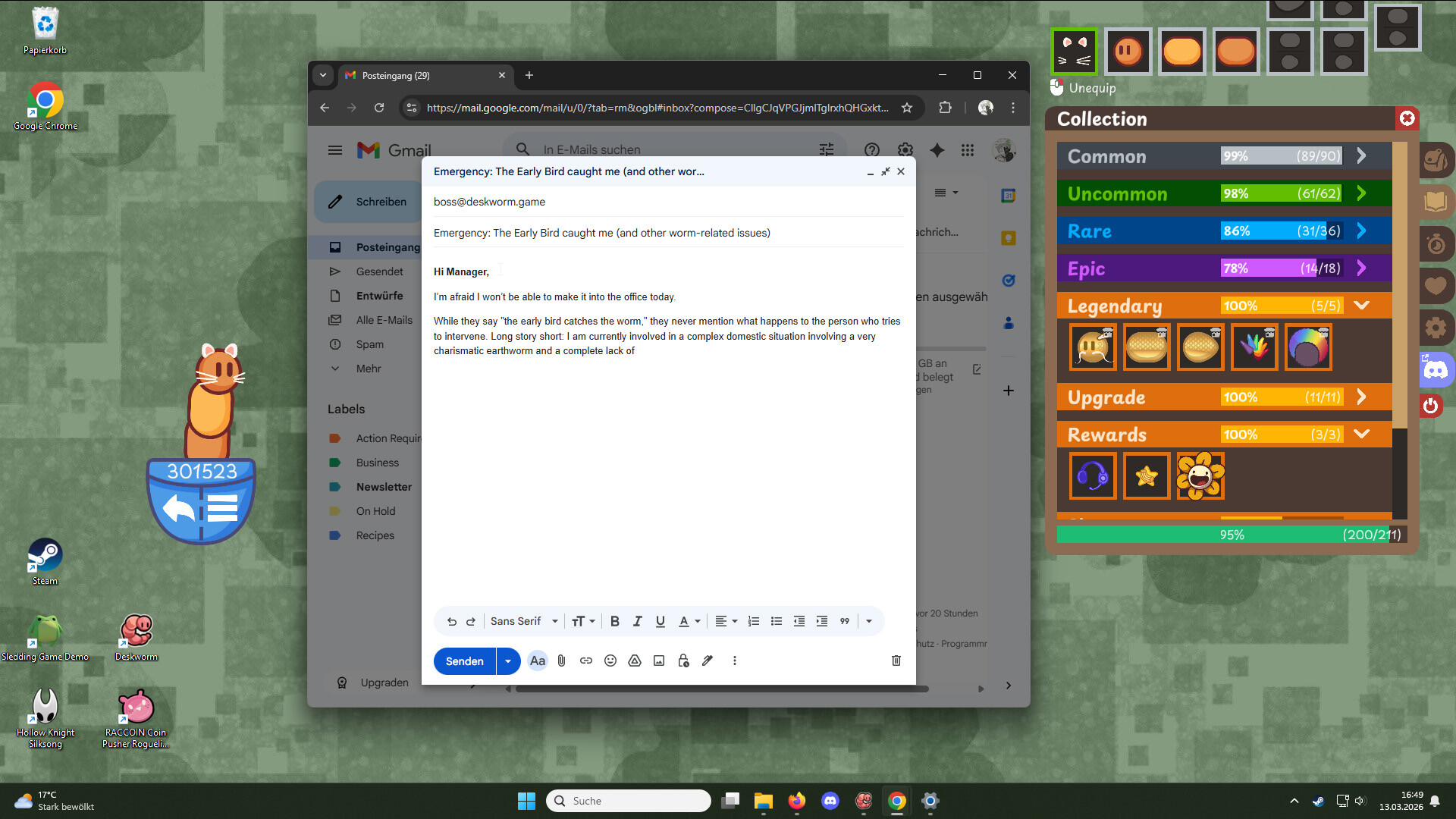The image size is (1456, 819).
Task: Open Deskworm settings via the gear icon
Action: coord(1436,327)
